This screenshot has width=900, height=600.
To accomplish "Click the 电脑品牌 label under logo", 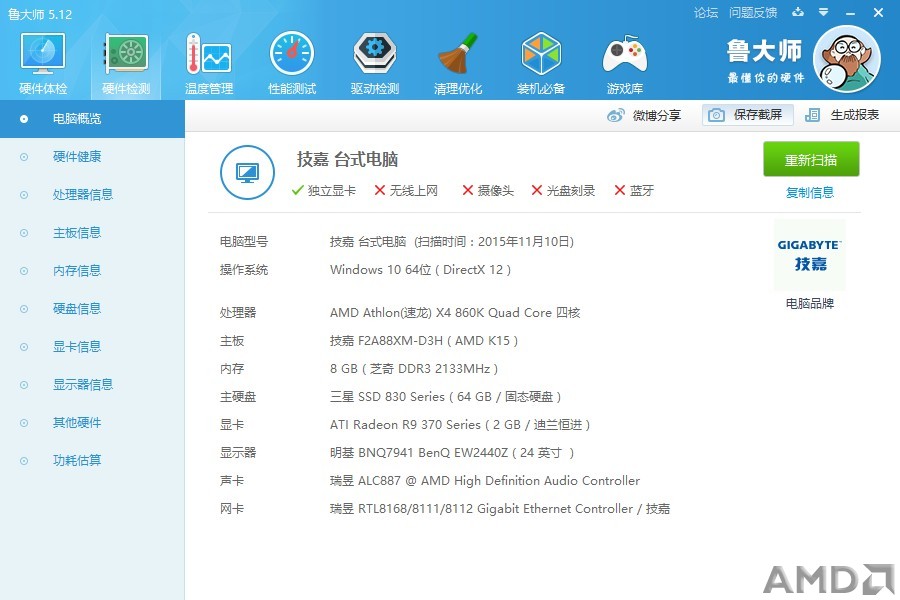I will [809, 303].
